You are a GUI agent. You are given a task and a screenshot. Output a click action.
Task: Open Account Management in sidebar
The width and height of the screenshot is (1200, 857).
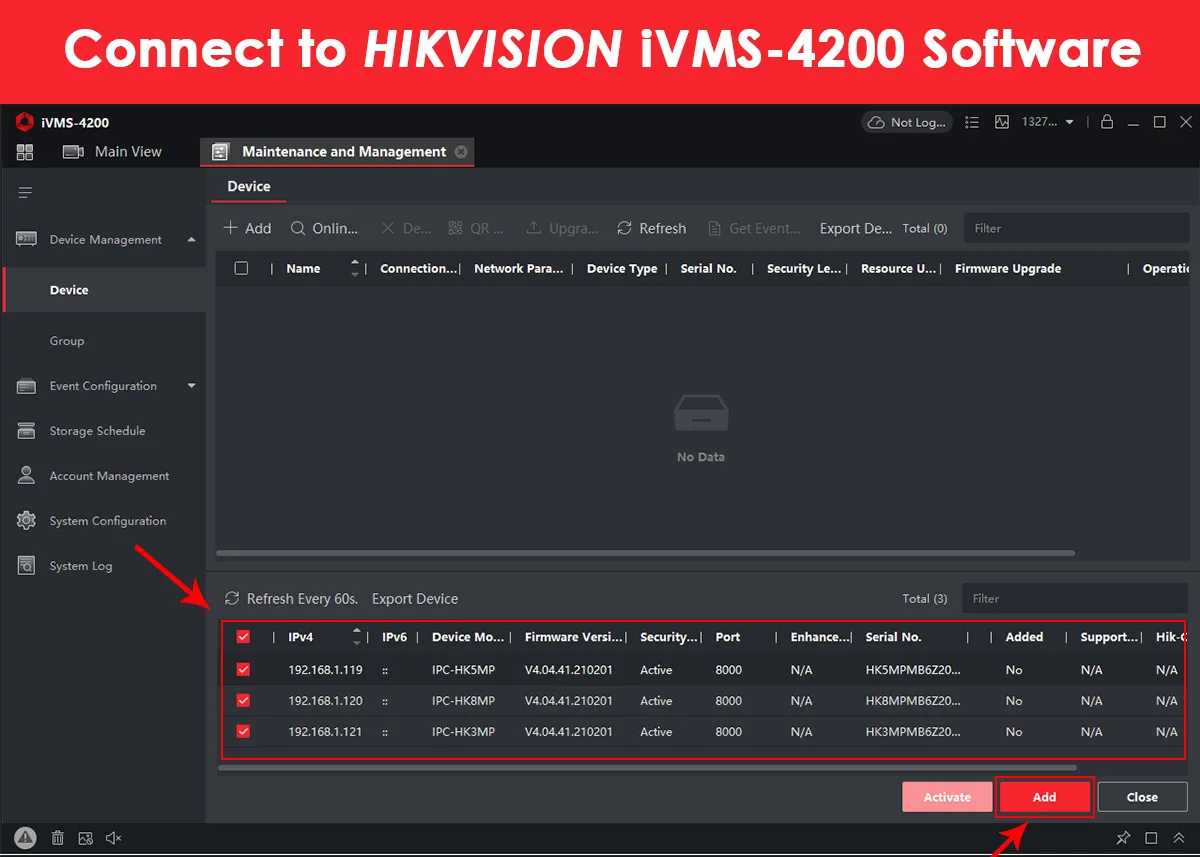pos(110,476)
